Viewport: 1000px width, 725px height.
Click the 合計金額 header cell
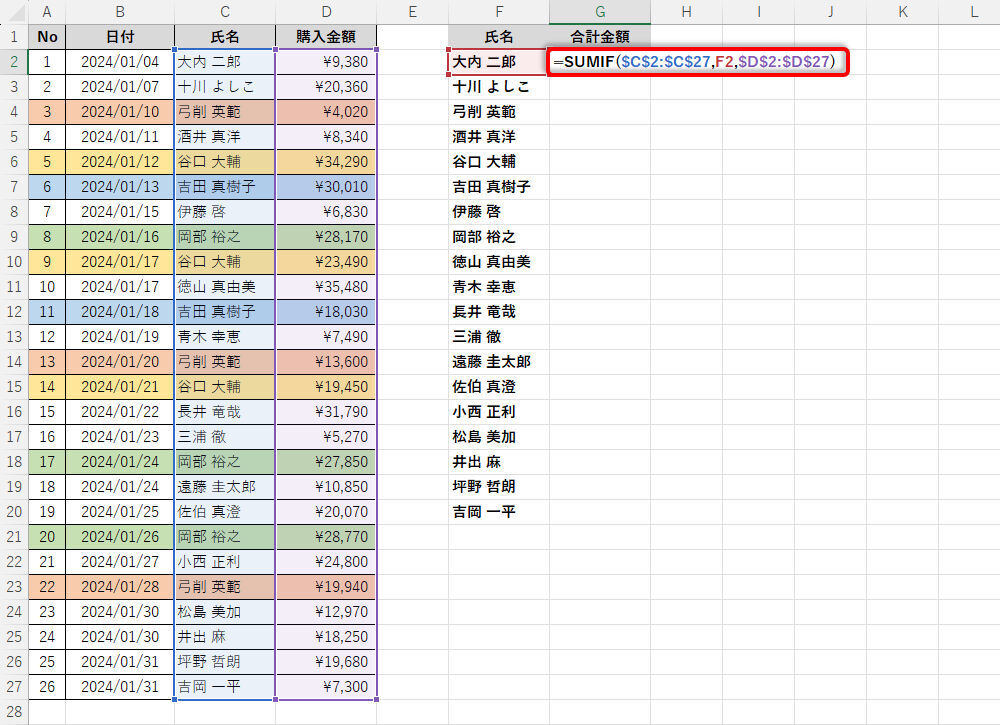[599, 37]
